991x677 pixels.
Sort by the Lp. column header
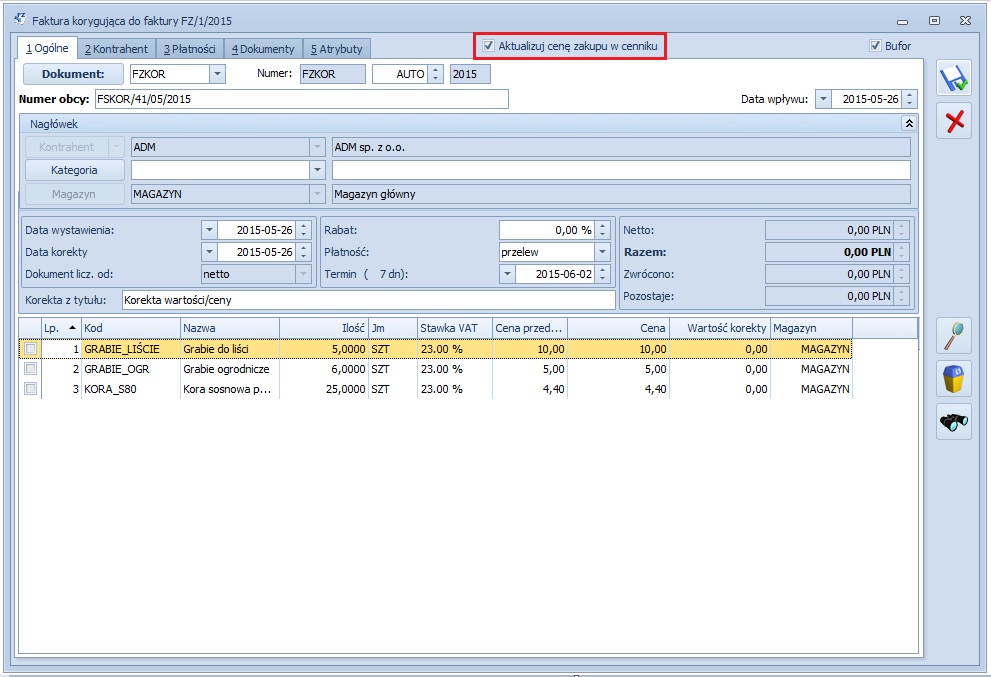61,328
